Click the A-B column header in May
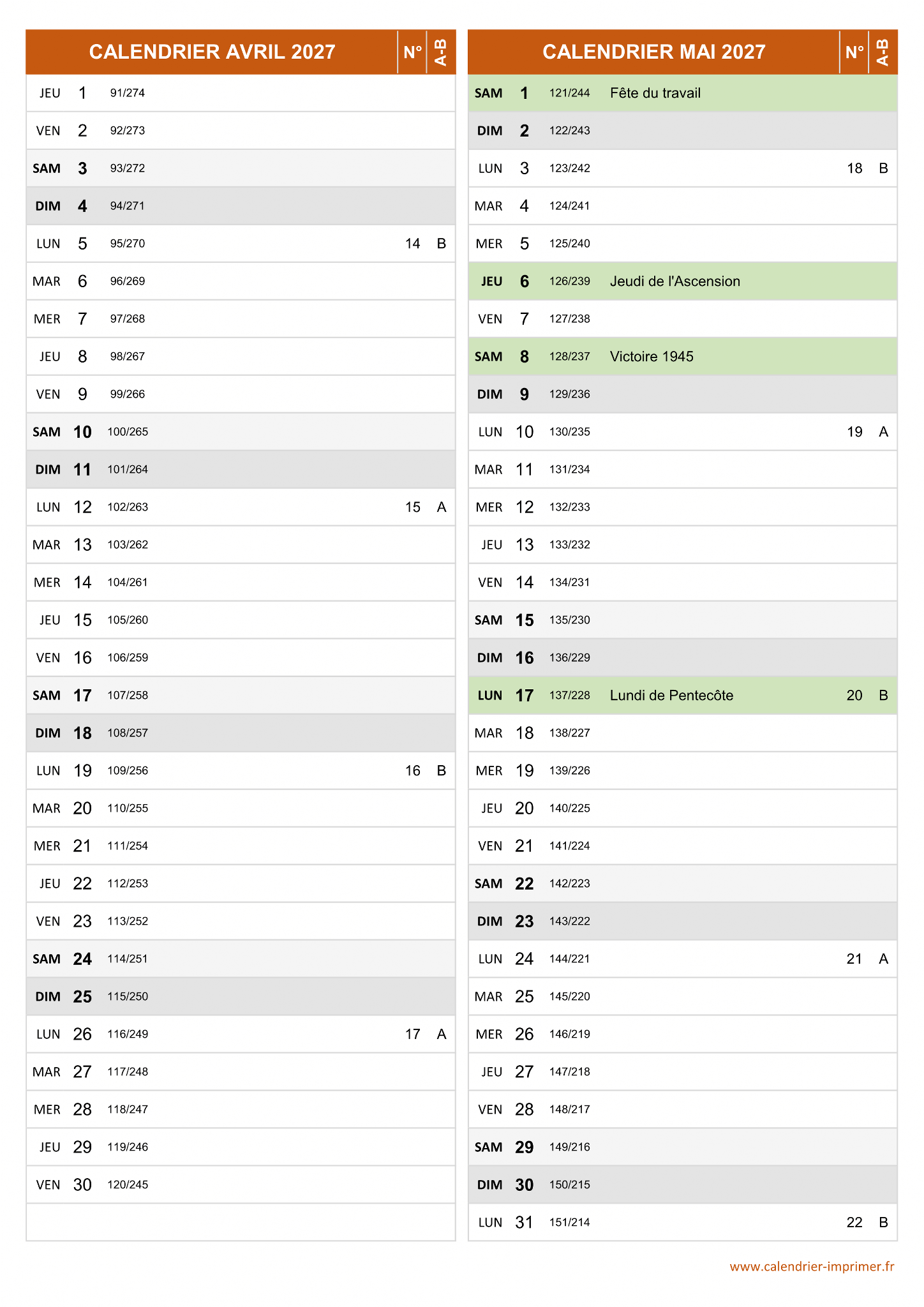This screenshot has height=1307, width=924. tap(883, 52)
